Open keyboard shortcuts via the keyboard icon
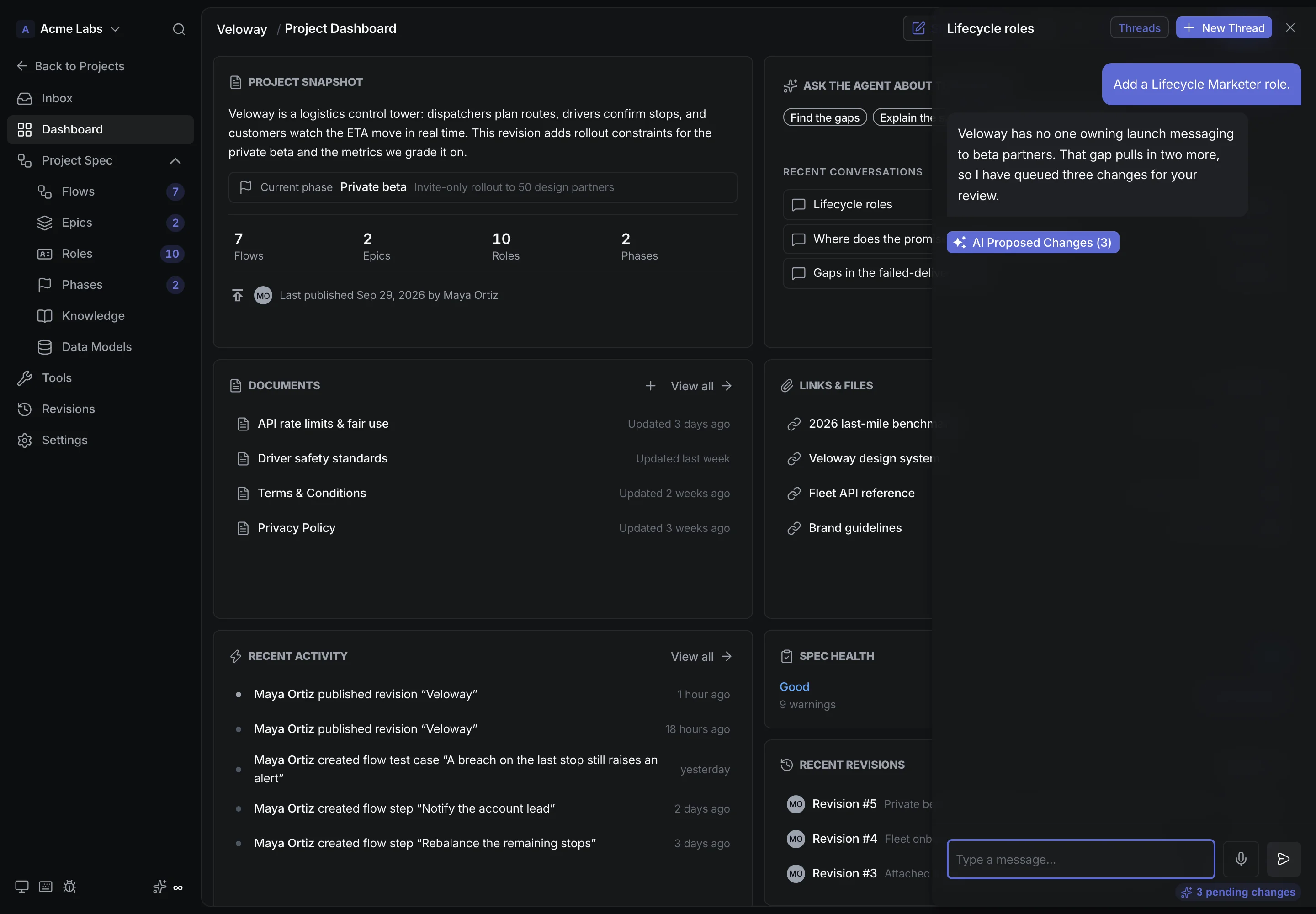 pos(46,887)
